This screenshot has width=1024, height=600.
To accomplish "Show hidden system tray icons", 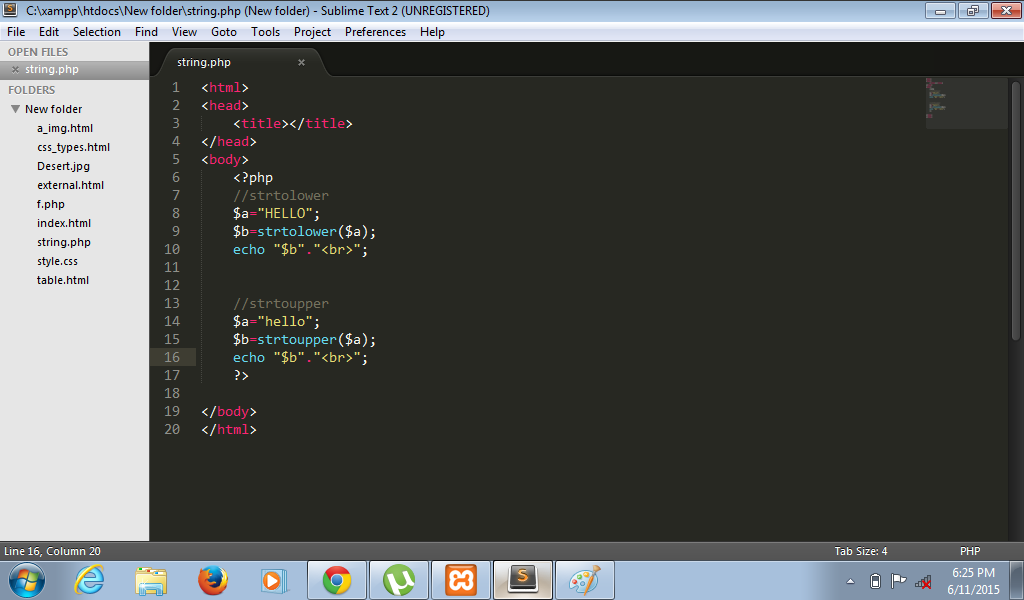I will (x=850, y=581).
